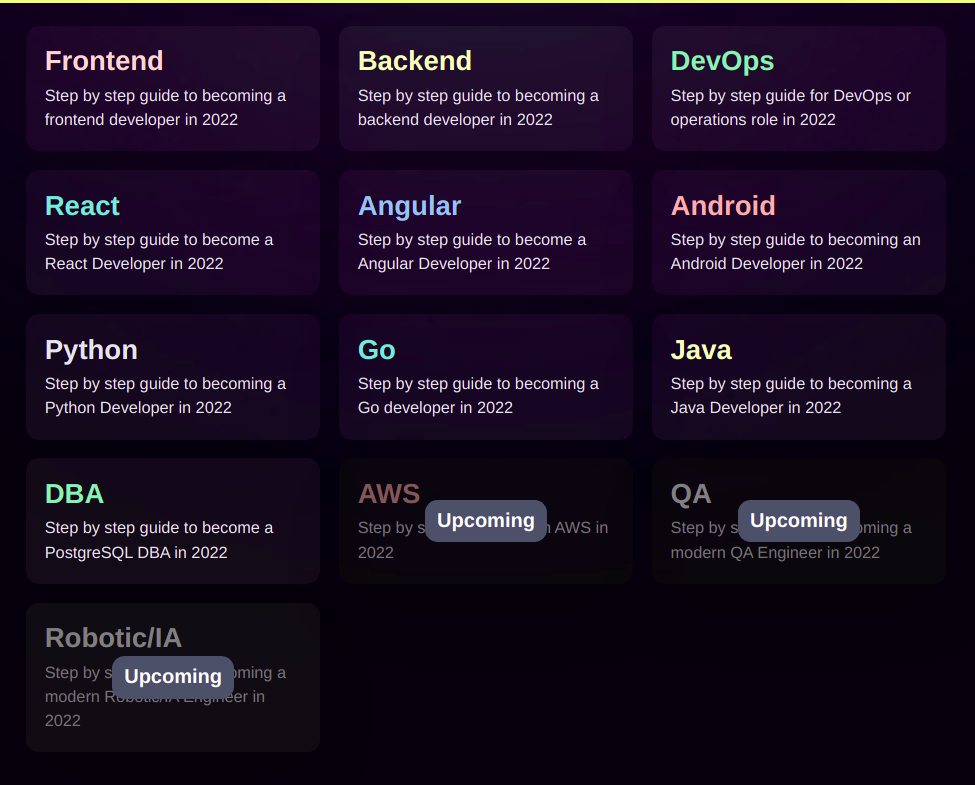Click the yellow progress bar at top

point(487,4)
